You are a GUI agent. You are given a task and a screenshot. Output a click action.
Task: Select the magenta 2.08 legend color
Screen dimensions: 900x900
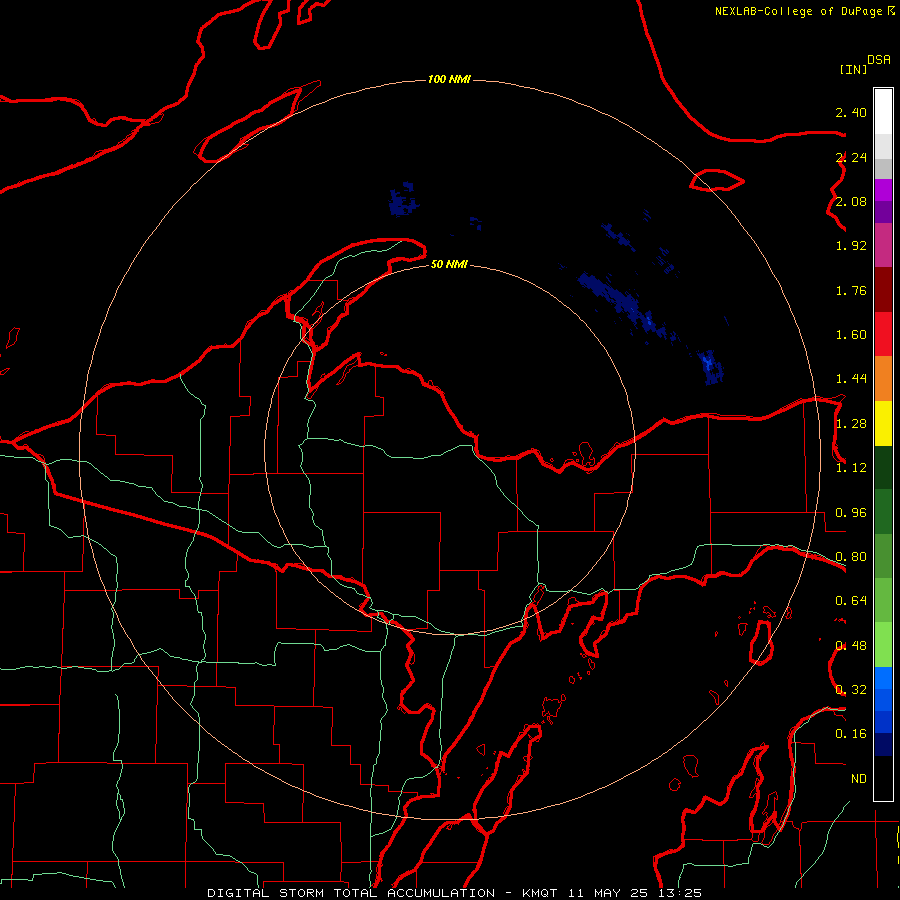pyautogui.click(x=883, y=190)
